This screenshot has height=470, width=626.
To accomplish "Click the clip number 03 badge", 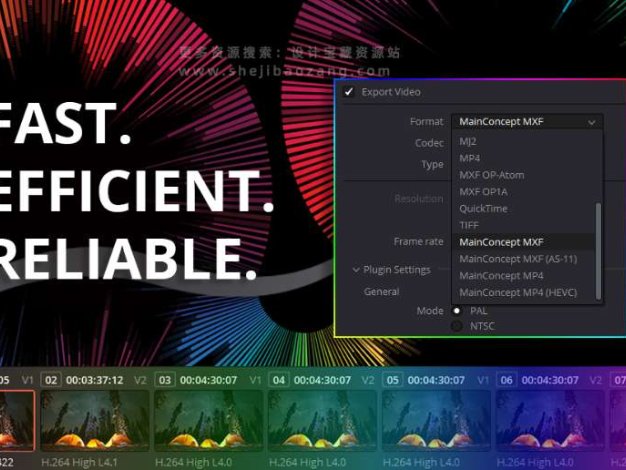I will [164, 380].
